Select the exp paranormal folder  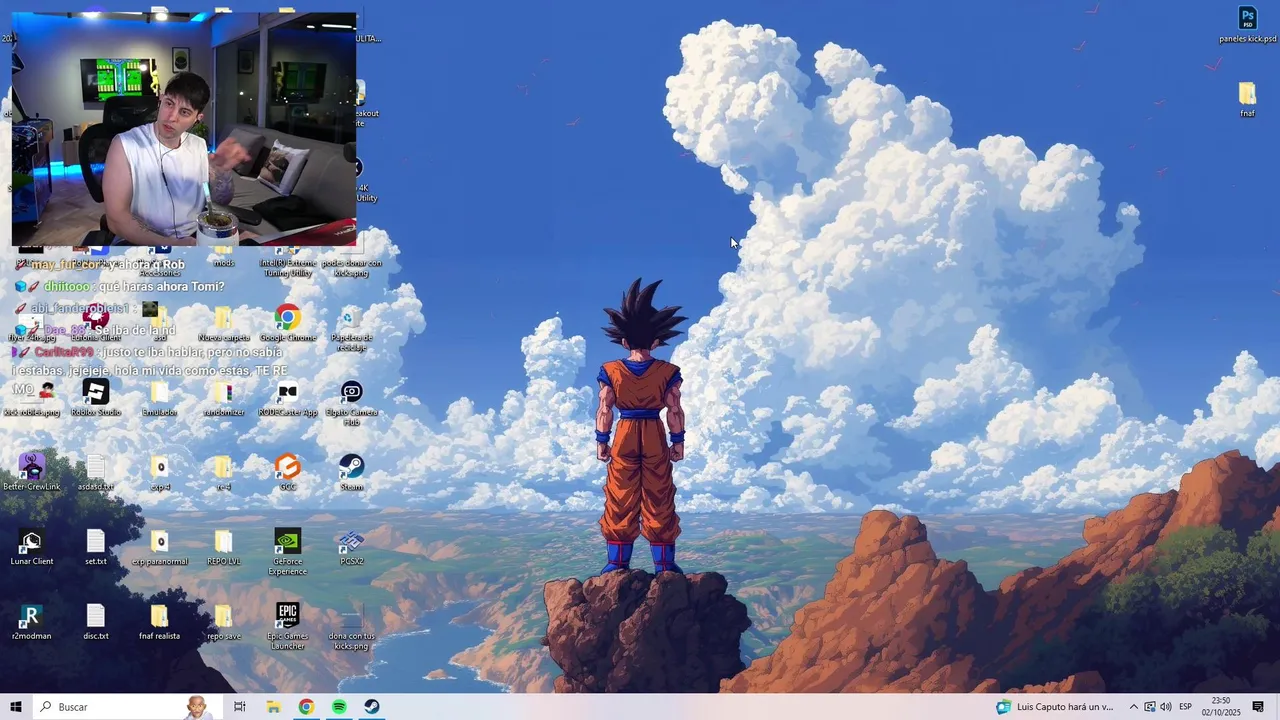tap(159, 547)
